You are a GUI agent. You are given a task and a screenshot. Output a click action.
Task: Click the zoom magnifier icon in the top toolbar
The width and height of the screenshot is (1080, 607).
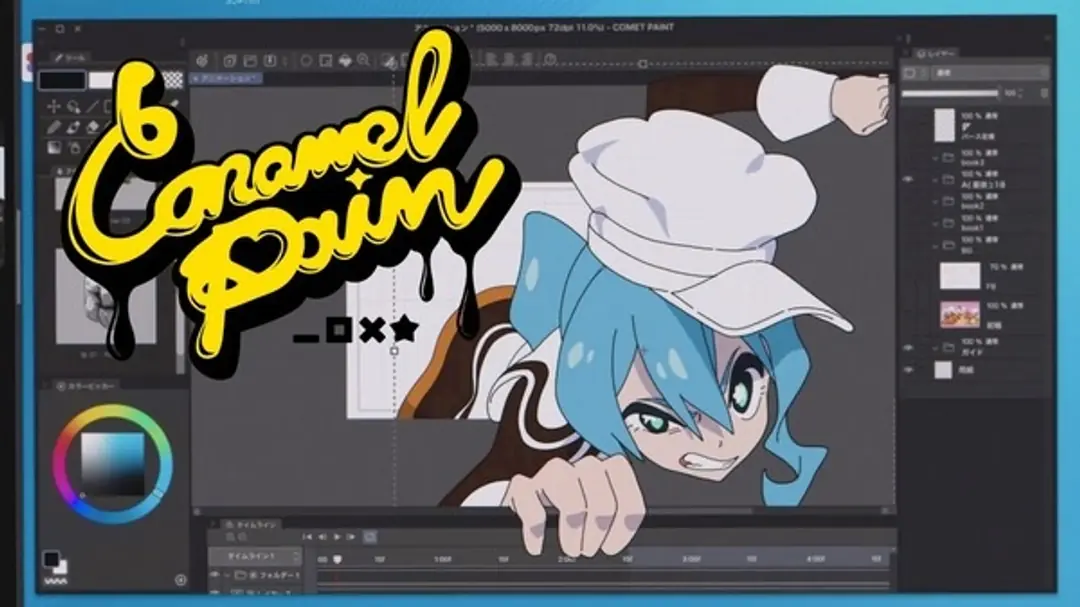(363, 61)
